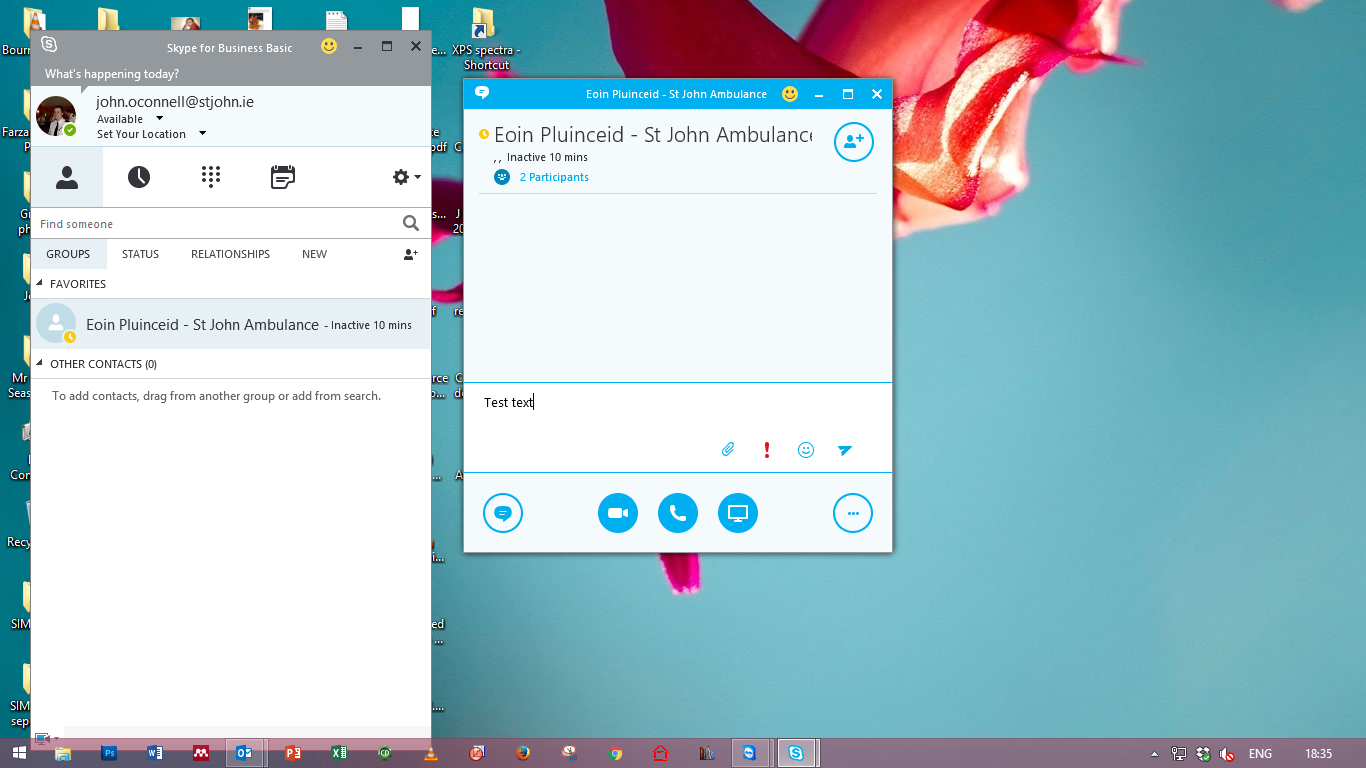1366x768 pixels.
Task: Set high importance with red exclamation icon
Action: pyautogui.click(x=767, y=450)
